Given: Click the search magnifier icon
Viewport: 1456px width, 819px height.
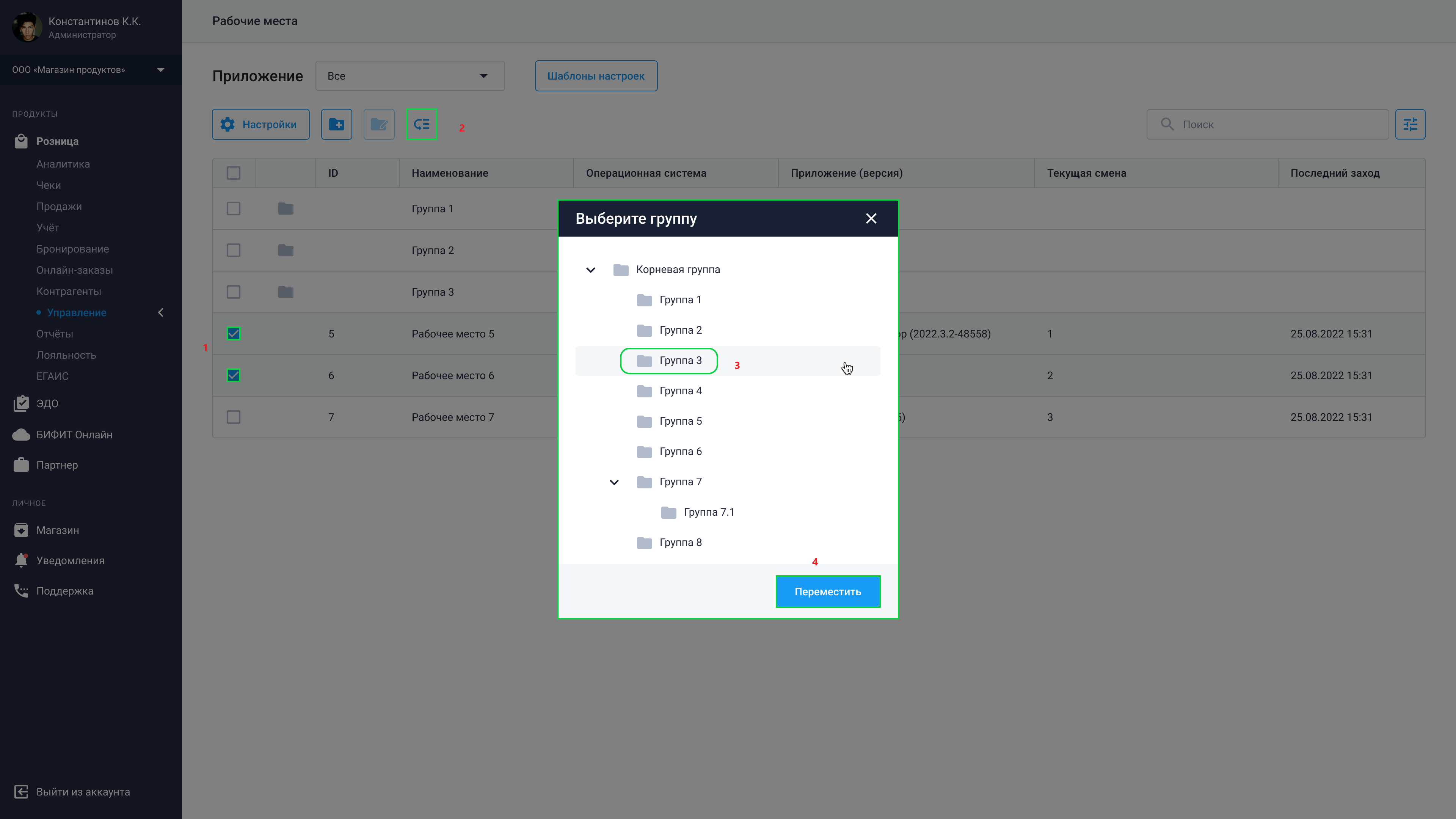Looking at the screenshot, I should [1167, 124].
